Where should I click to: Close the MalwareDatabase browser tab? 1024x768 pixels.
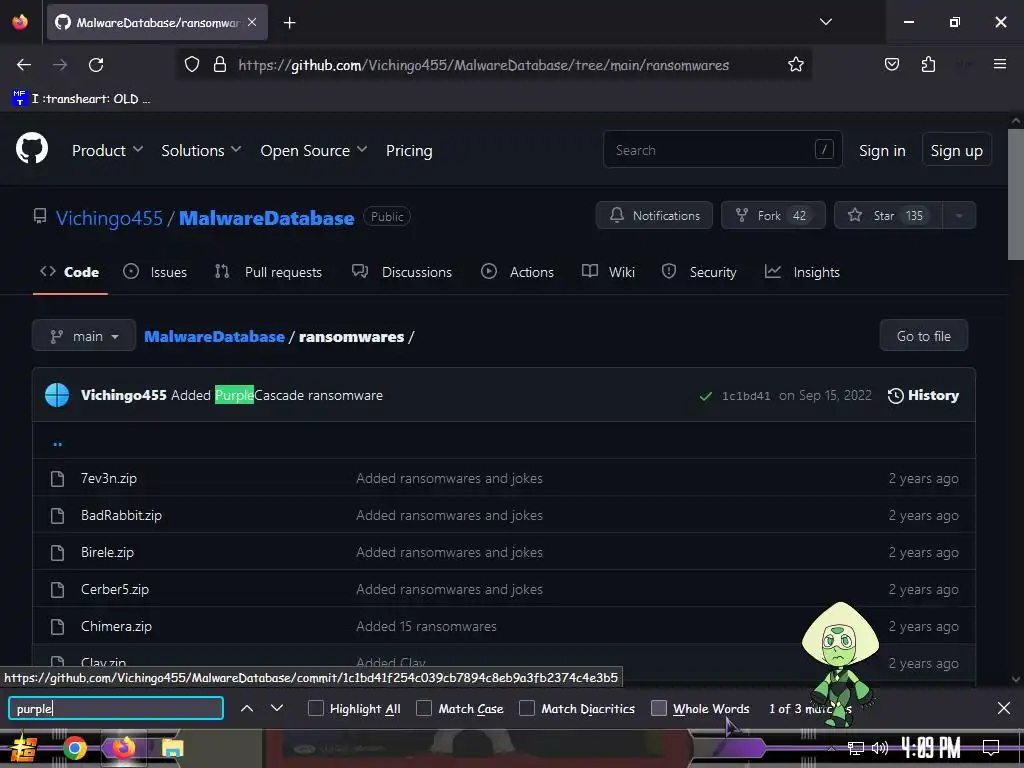click(252, 22)
